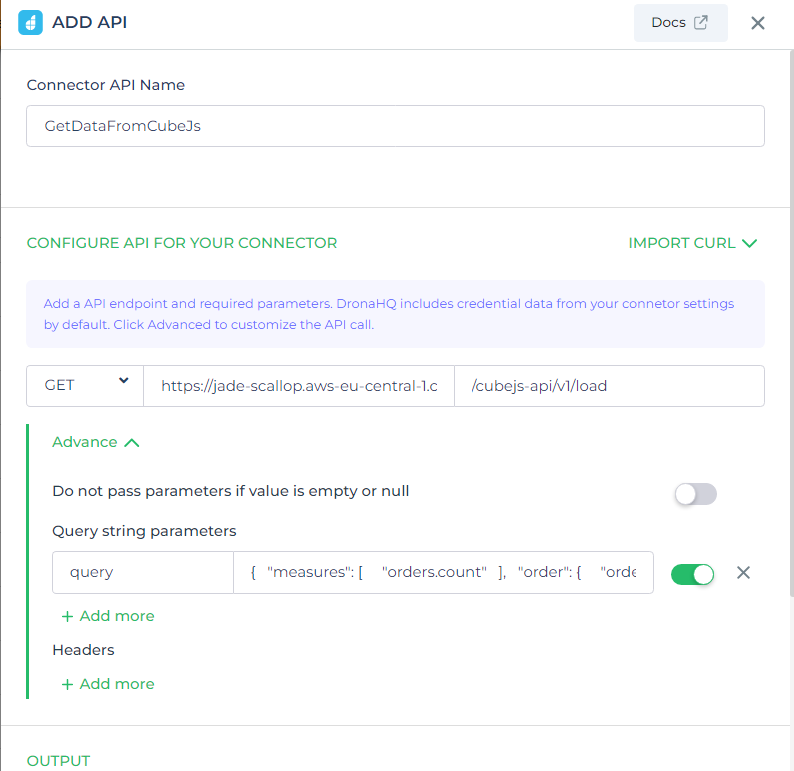Add more query string parameters

tap(108, 616)
